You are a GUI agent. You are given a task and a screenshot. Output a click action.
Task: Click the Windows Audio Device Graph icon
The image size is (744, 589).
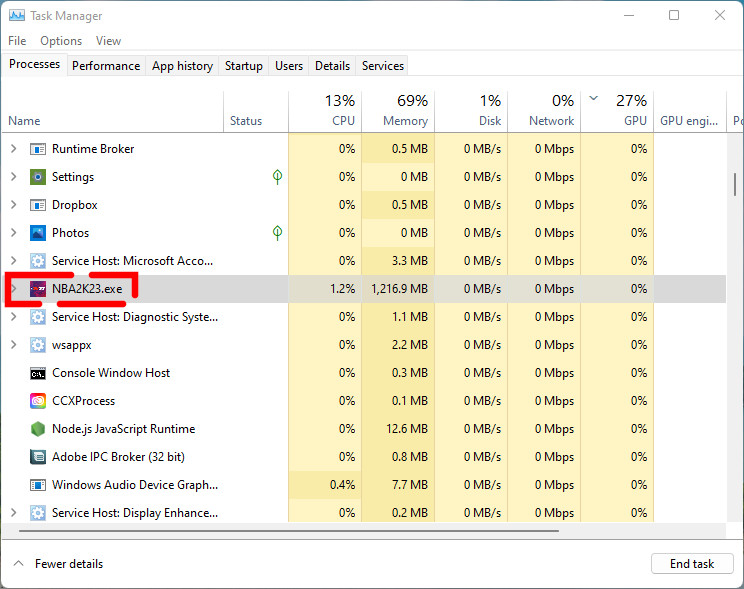(x=38, y=485)
